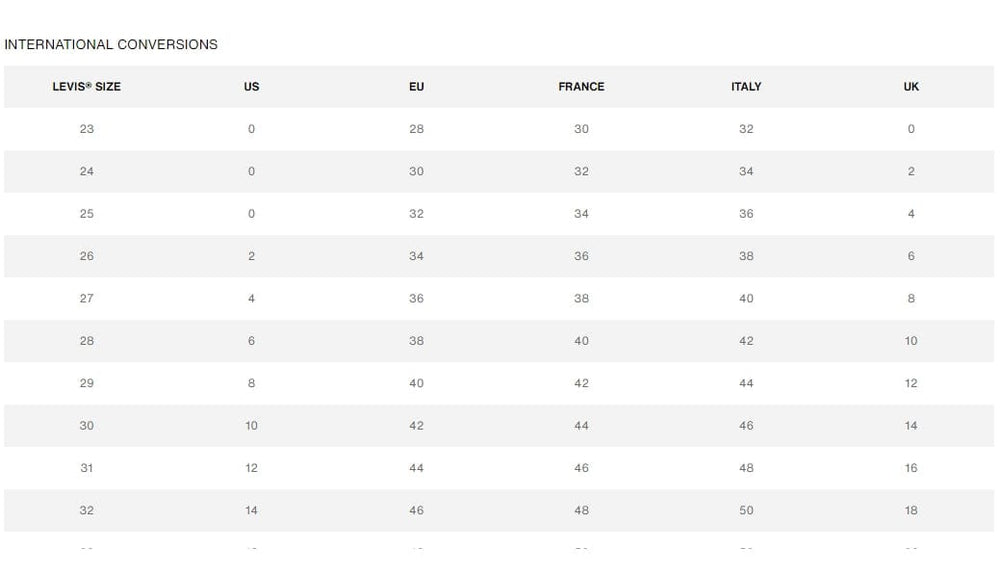Select the UK value for Levi's size 32
This screenshot has width=1000, height=575.
(x=911, y=510)
